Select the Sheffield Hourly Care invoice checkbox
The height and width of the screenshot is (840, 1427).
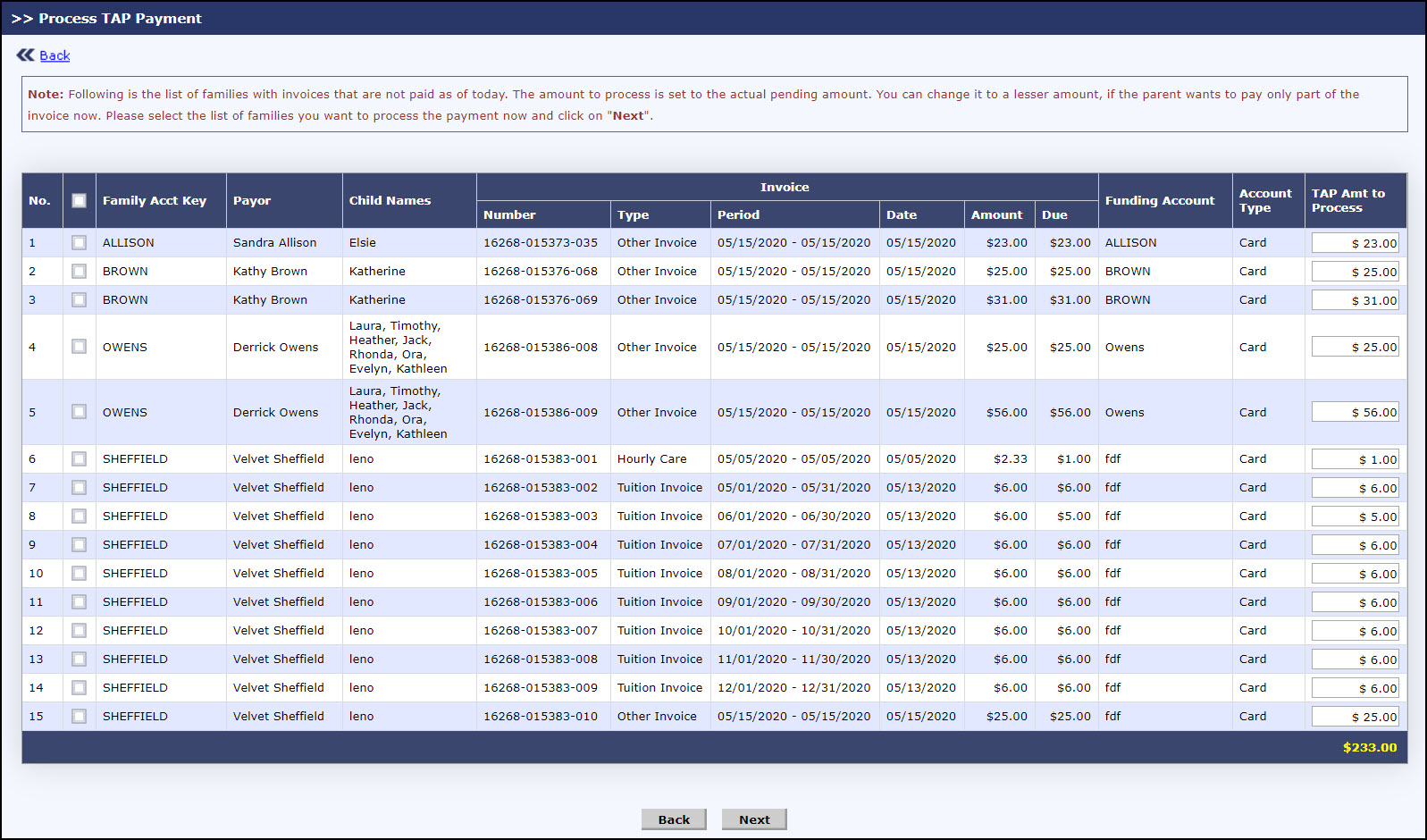(79, 459)
